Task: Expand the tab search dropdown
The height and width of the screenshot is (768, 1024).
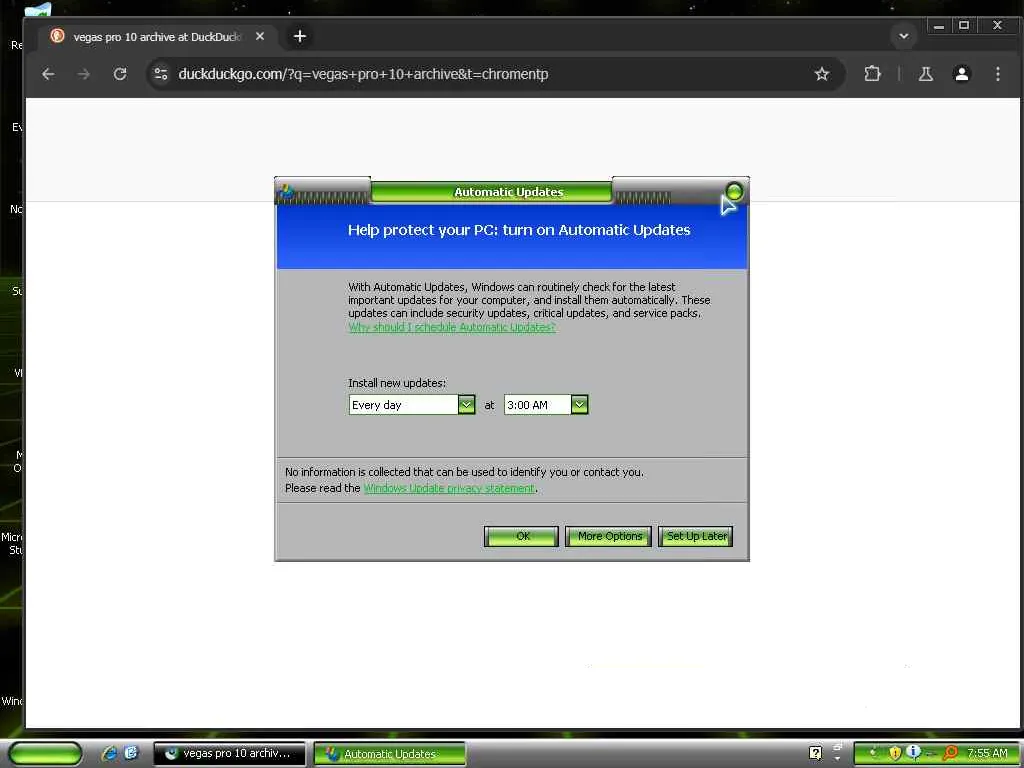Action: 904,37
